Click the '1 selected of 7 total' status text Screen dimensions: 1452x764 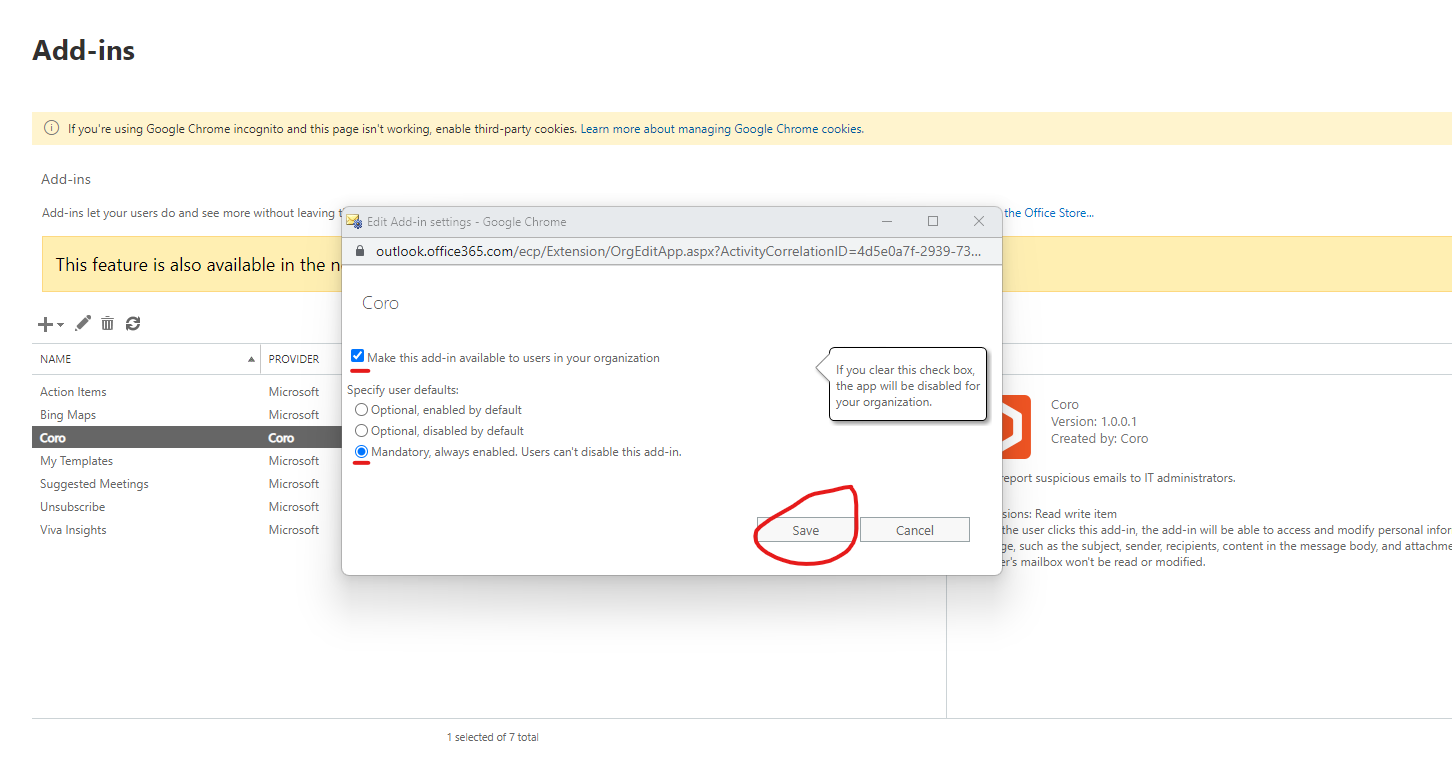pos(493,737)
